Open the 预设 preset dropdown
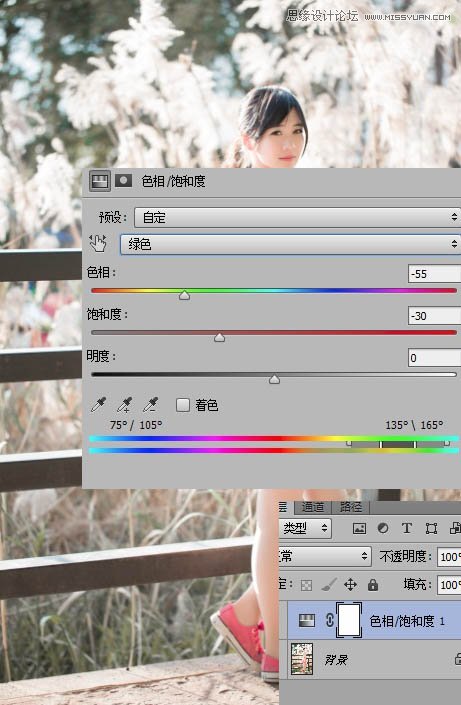Viewport: 461px width, 705px height. [297, 218]
